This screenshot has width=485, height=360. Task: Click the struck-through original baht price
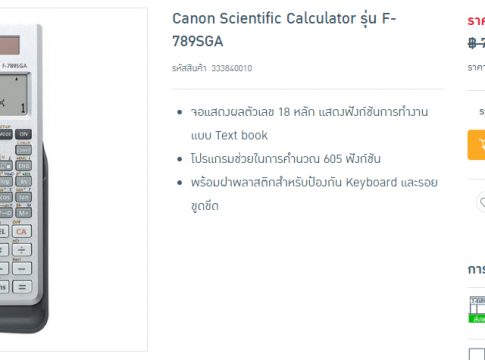tap(476, 43)
